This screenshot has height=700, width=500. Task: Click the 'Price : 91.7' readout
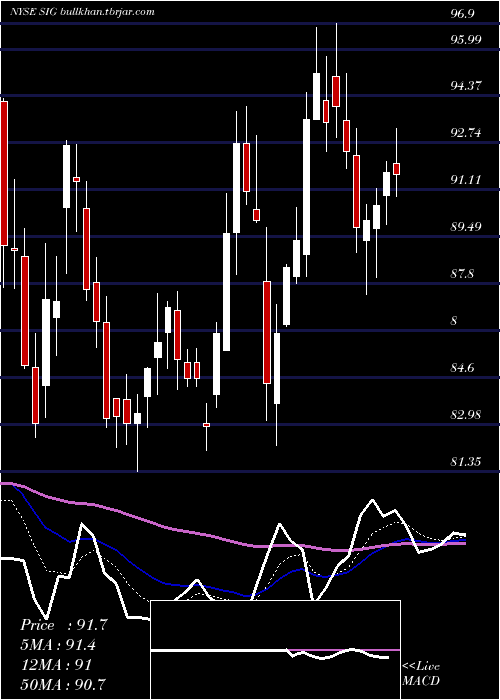pyautogui.click(x=64, y=625)
